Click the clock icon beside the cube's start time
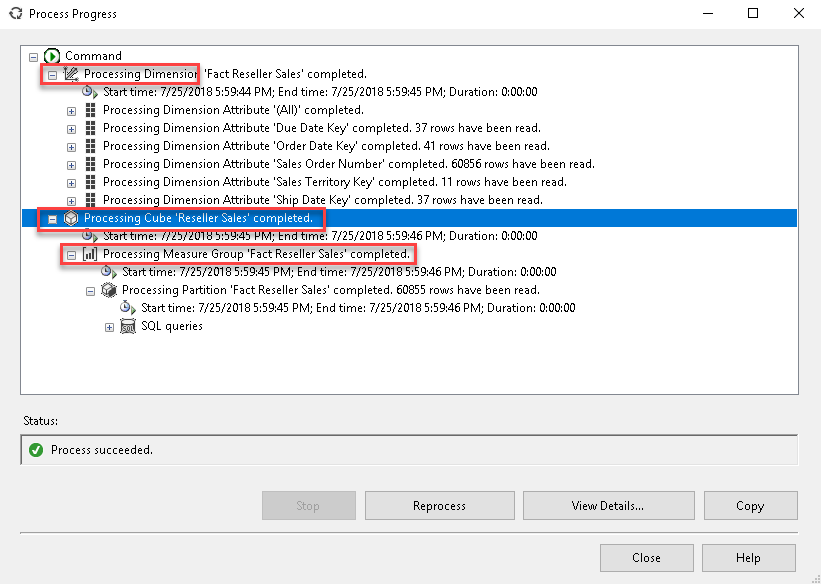This screenshot has width=821, height=584. (x=88, y=235)
